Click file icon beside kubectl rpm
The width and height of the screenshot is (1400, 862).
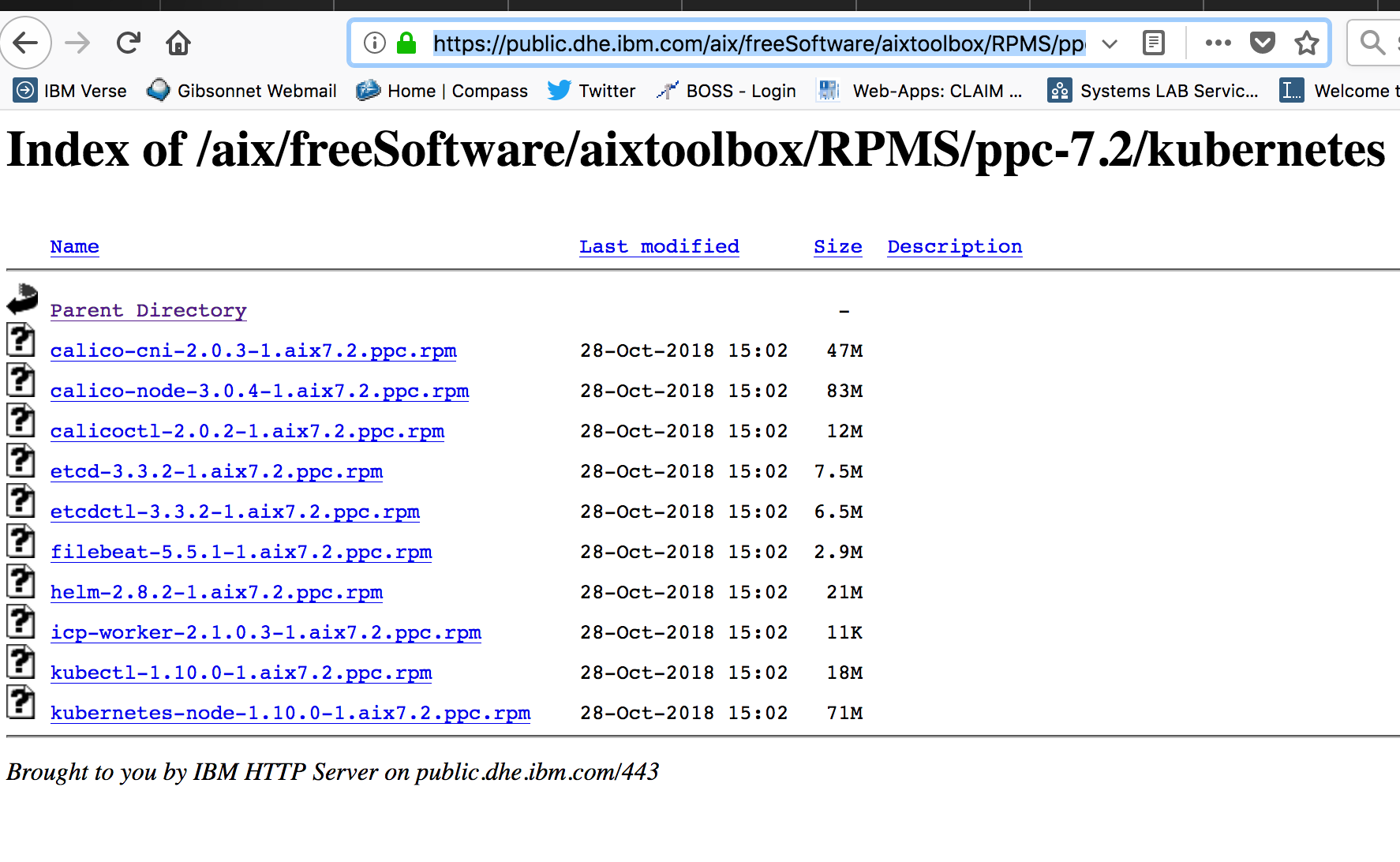coord(21,661)
